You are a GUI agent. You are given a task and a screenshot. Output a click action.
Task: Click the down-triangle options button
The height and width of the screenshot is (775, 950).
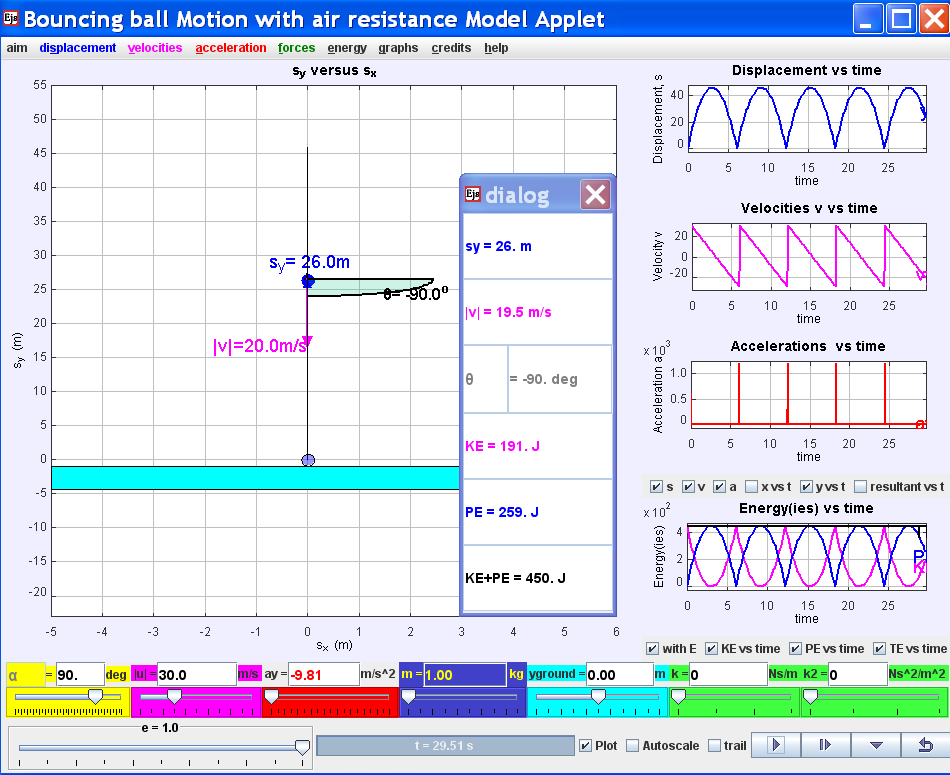pyautogui.click(x=875, y=745)
